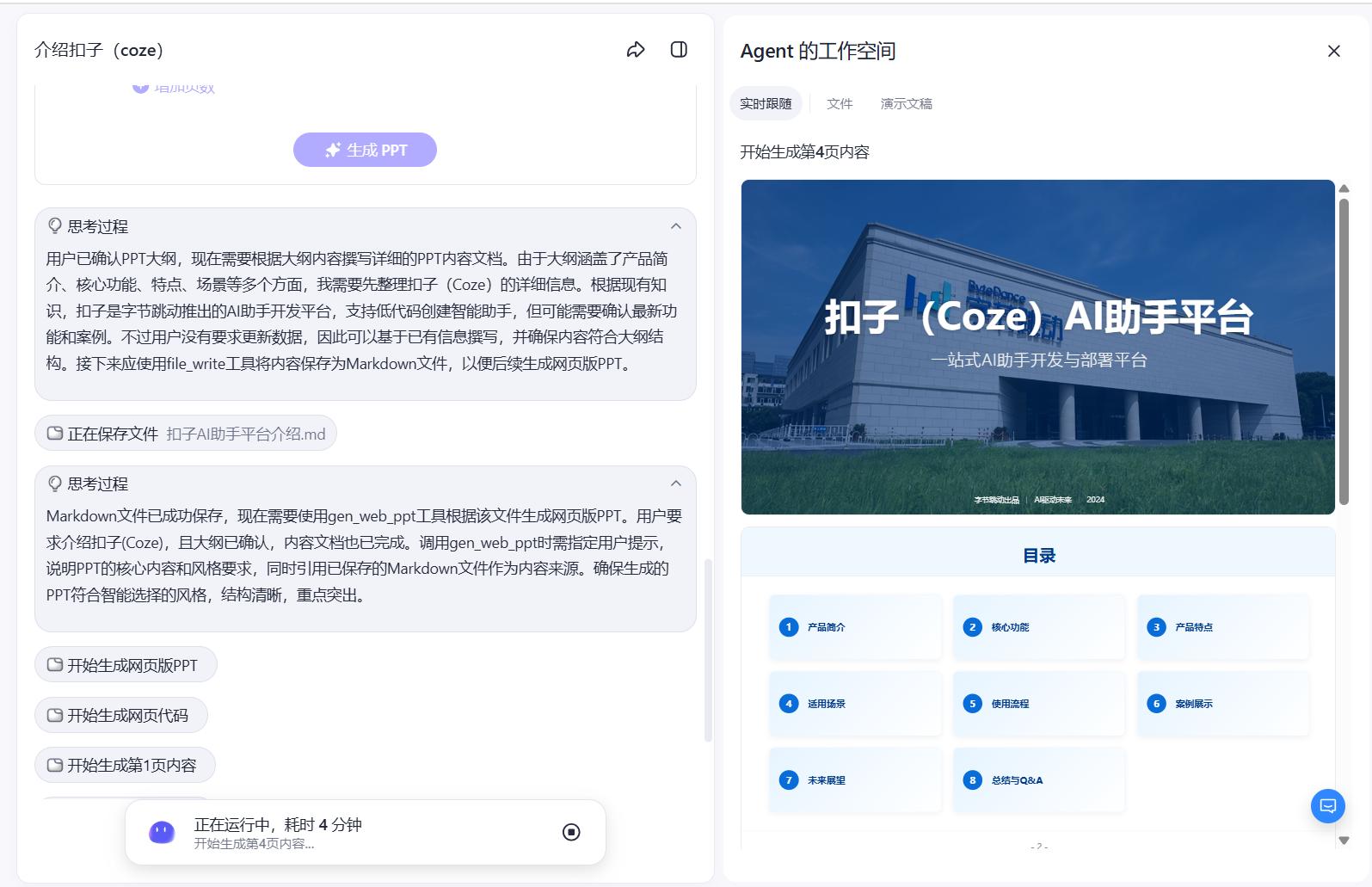Click the 生成 PPT button
The image size is (1372, 887).
coord(365,150)
